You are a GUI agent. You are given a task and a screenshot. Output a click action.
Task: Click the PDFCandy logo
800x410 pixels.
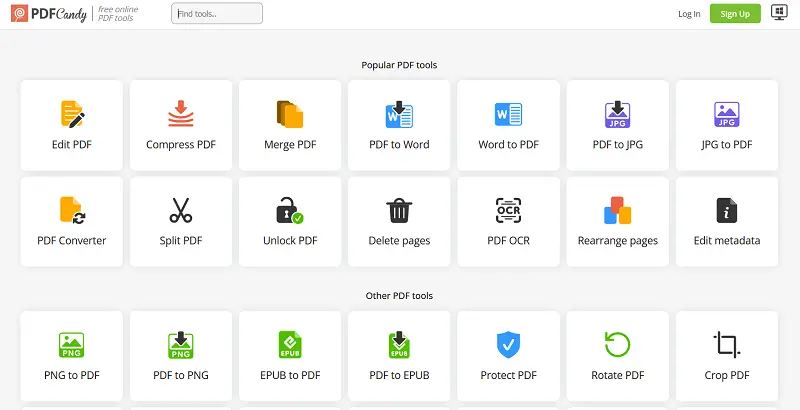(x=49, y=14)
